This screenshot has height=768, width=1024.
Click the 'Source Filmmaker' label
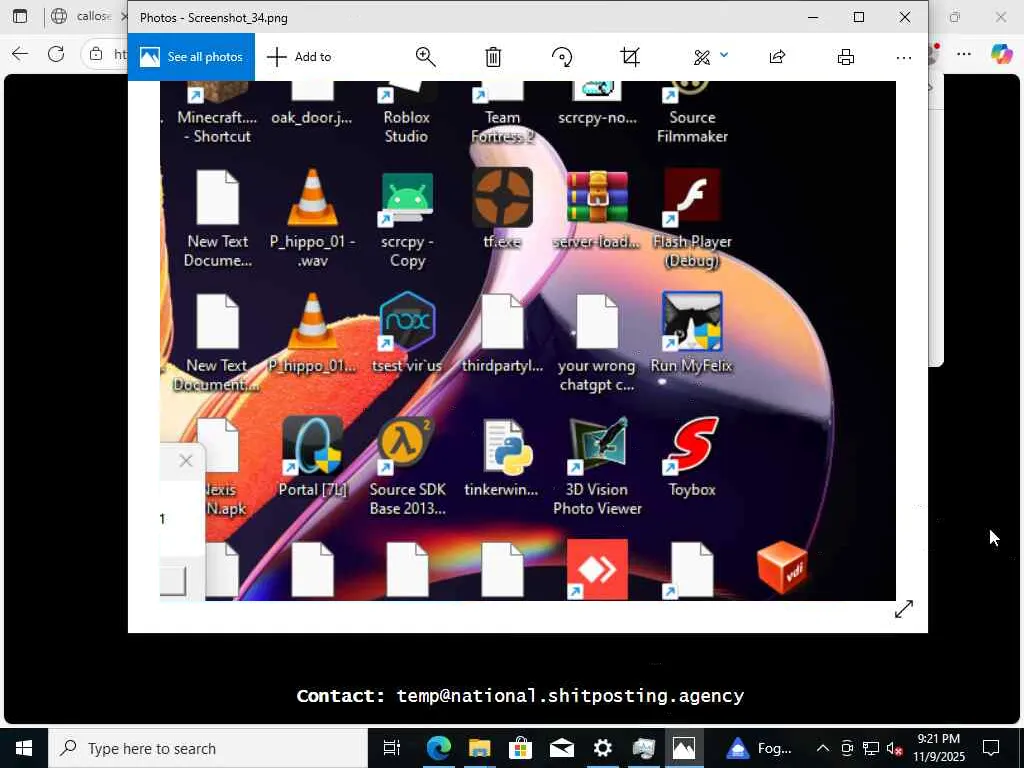[x=692, y=127]
